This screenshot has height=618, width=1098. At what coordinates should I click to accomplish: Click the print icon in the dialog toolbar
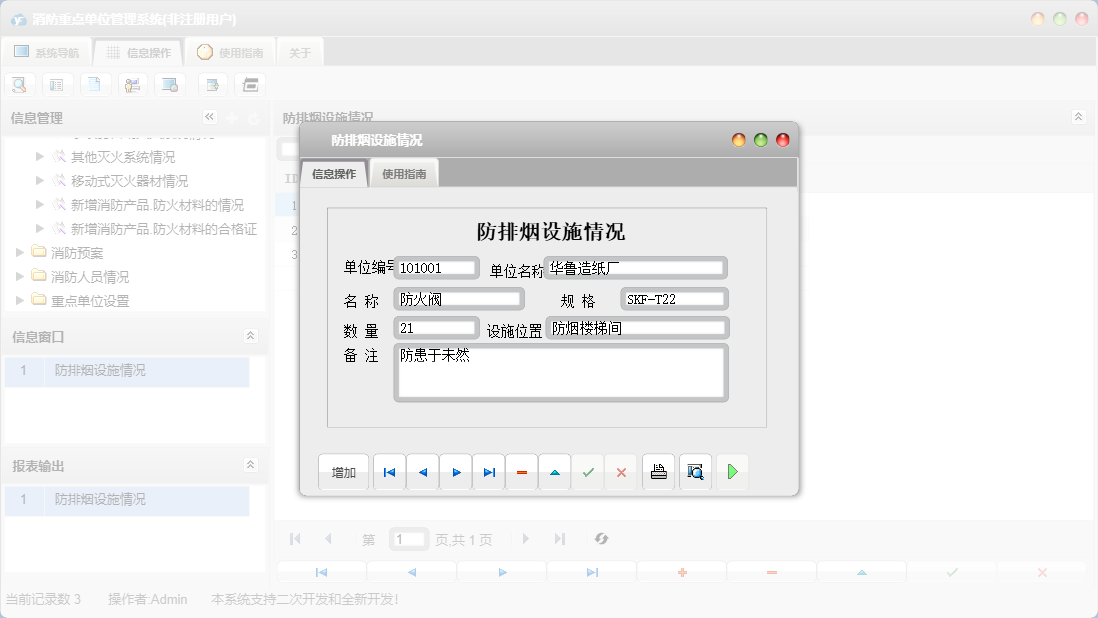[x=658, y=471]
